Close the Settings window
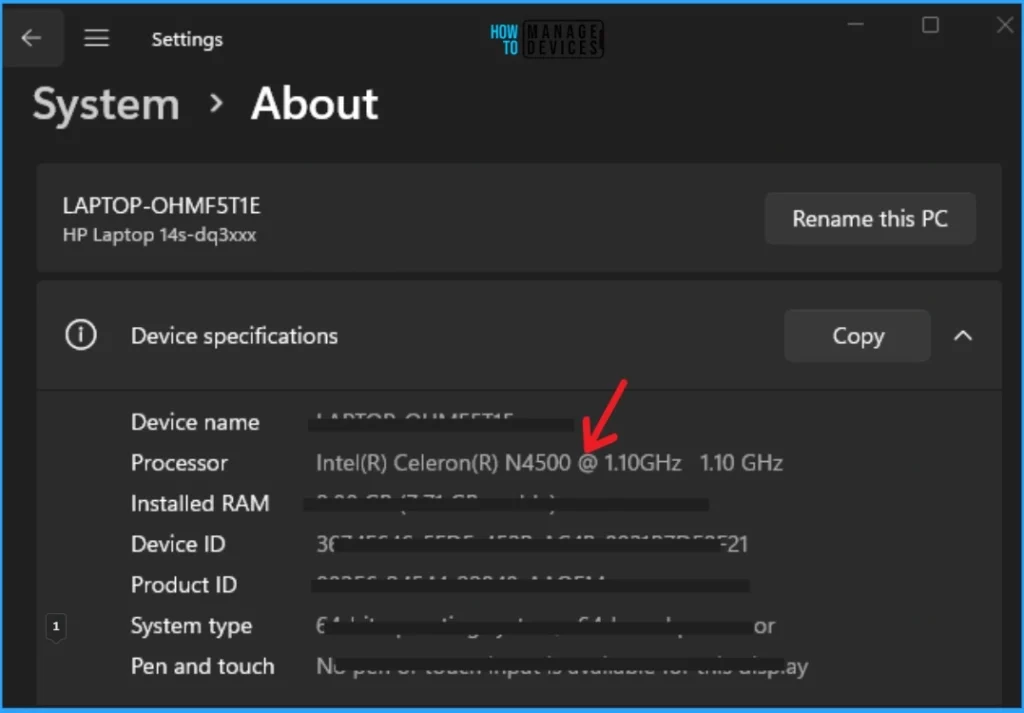 (1005, 25)
